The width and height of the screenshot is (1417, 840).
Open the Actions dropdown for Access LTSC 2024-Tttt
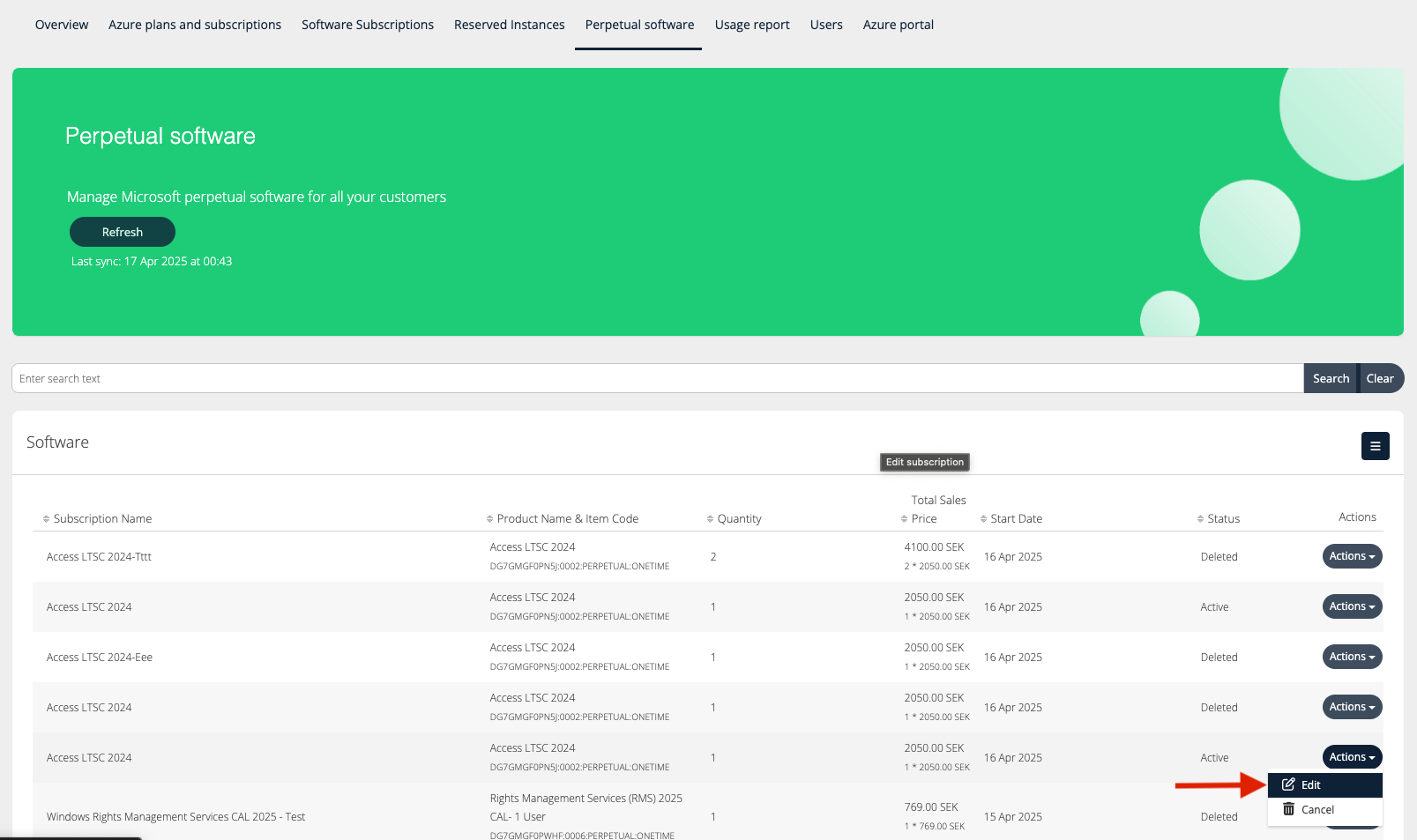(x=1352, y=556)
